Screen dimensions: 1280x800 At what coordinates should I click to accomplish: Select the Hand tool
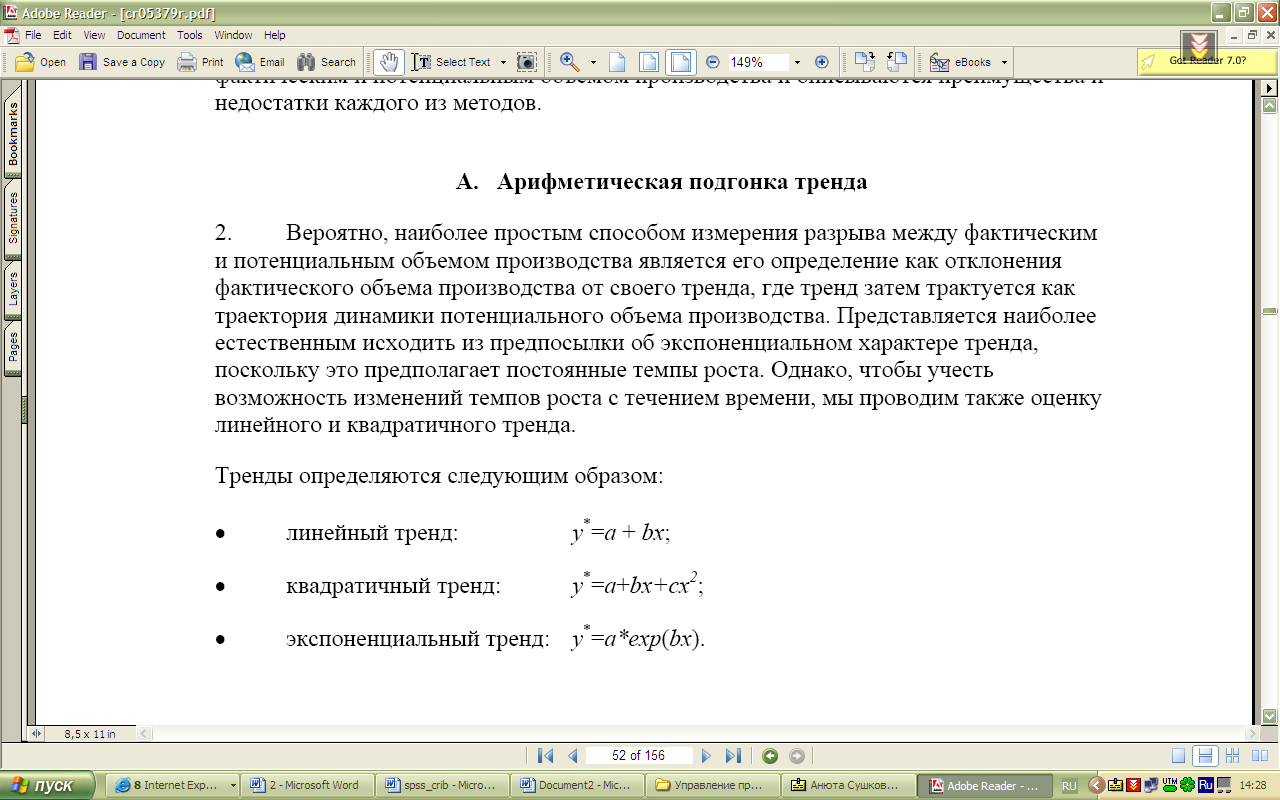click(x=389, y=62)
